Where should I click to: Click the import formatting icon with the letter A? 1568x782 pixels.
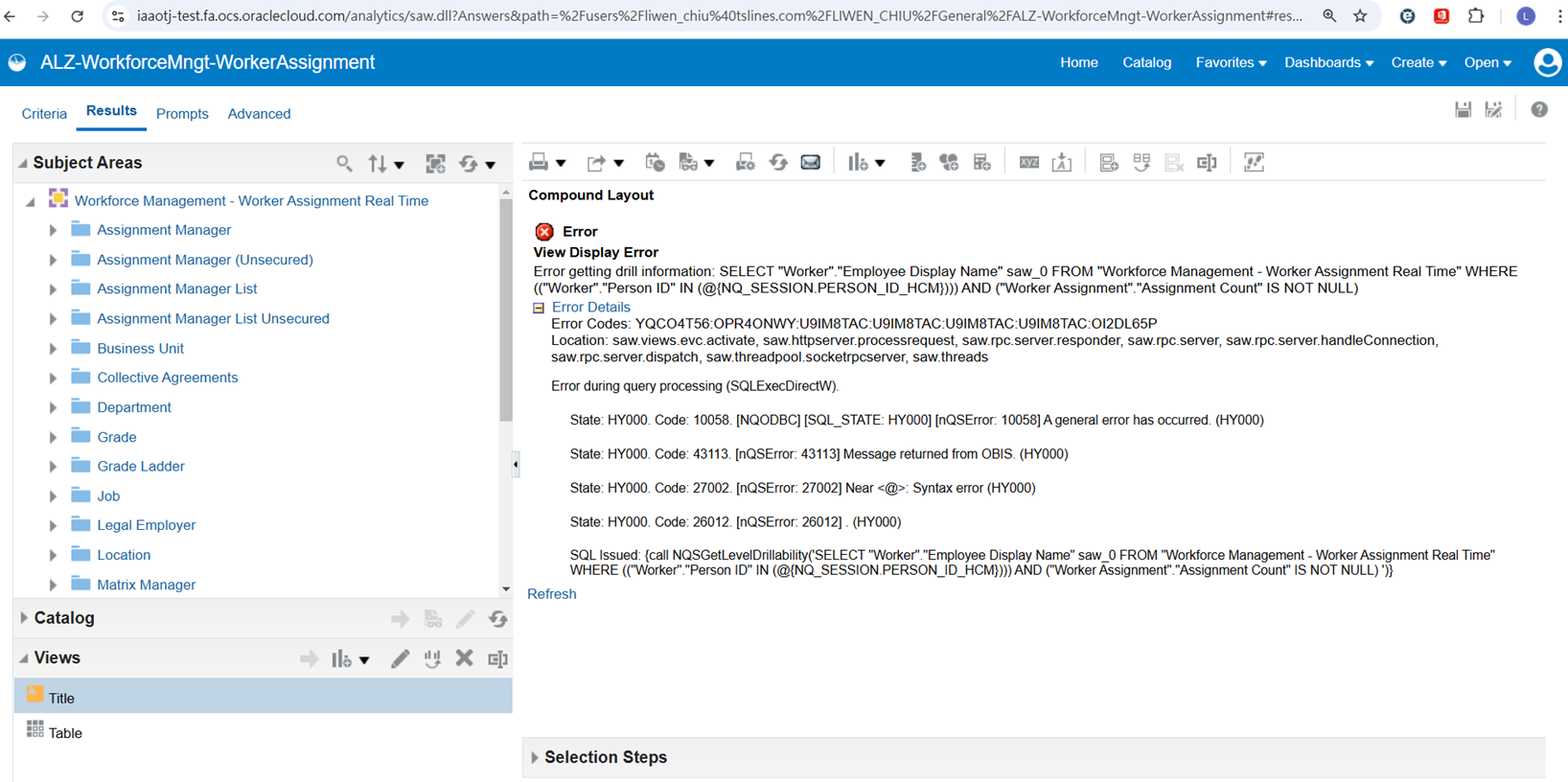[1062, 163]
